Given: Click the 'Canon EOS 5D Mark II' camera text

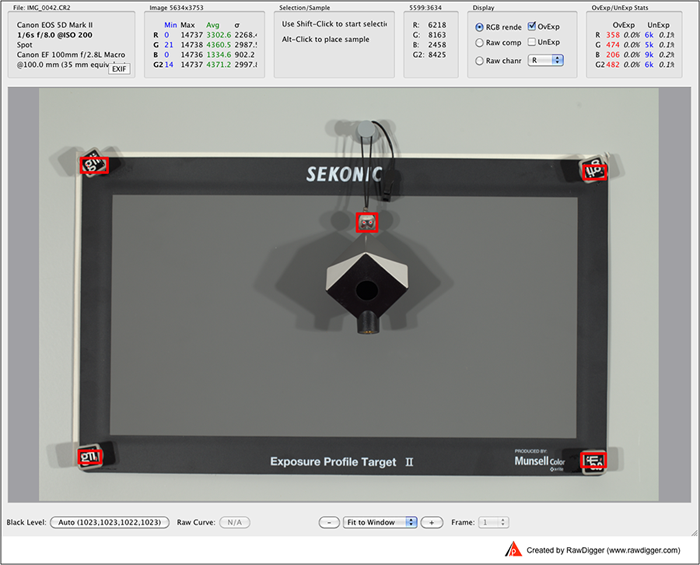Looking at the screenshot, I should (55, 25).
